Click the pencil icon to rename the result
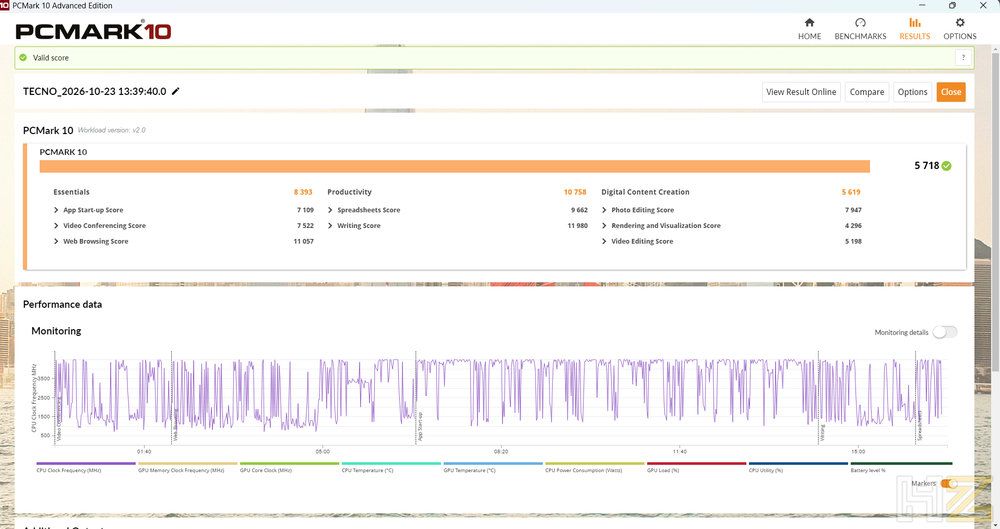Image resolution: width=1000 pixels, height=529 pixels. [x=175, y=91]
